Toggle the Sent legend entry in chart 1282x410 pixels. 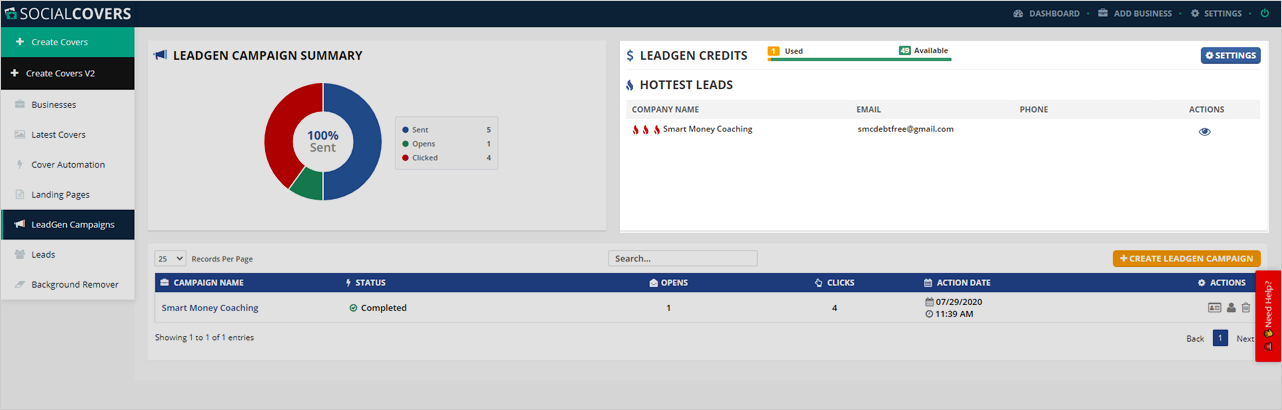419,130
